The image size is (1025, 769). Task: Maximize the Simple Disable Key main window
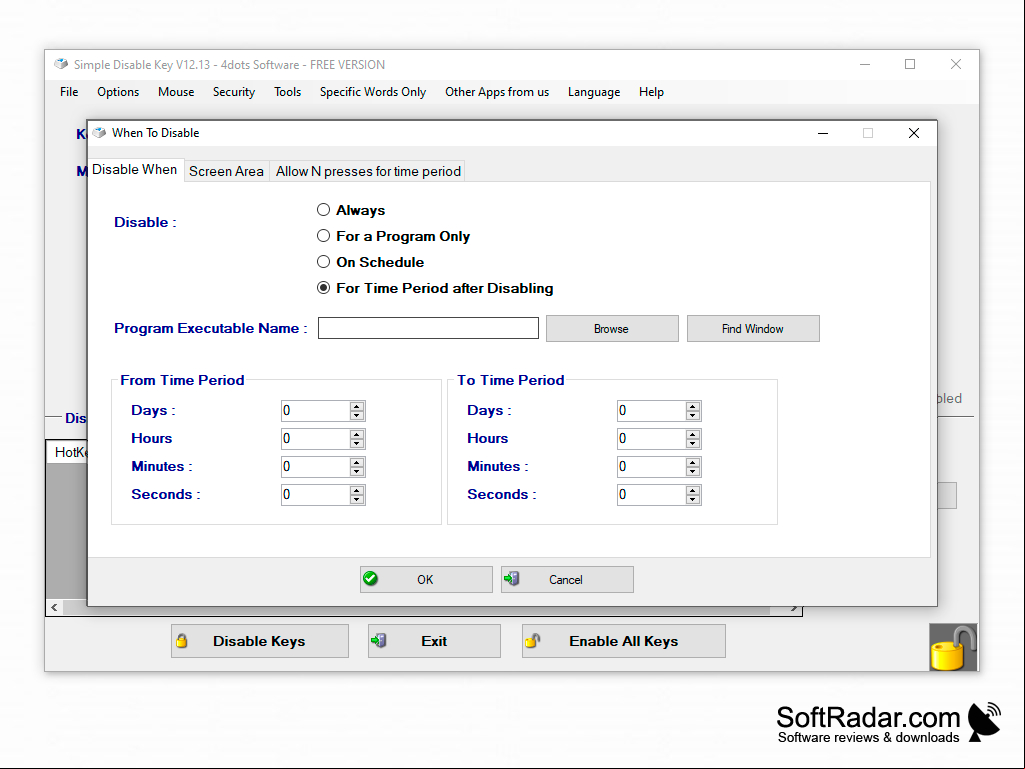point(910,64)
